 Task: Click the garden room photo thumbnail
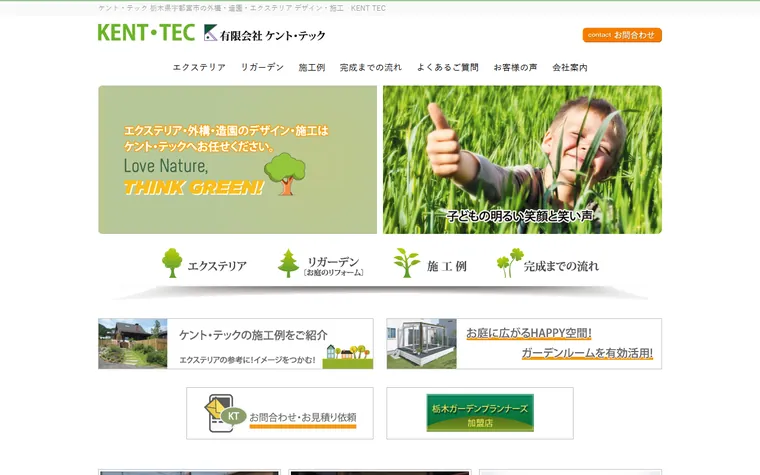tap(422, 344)
